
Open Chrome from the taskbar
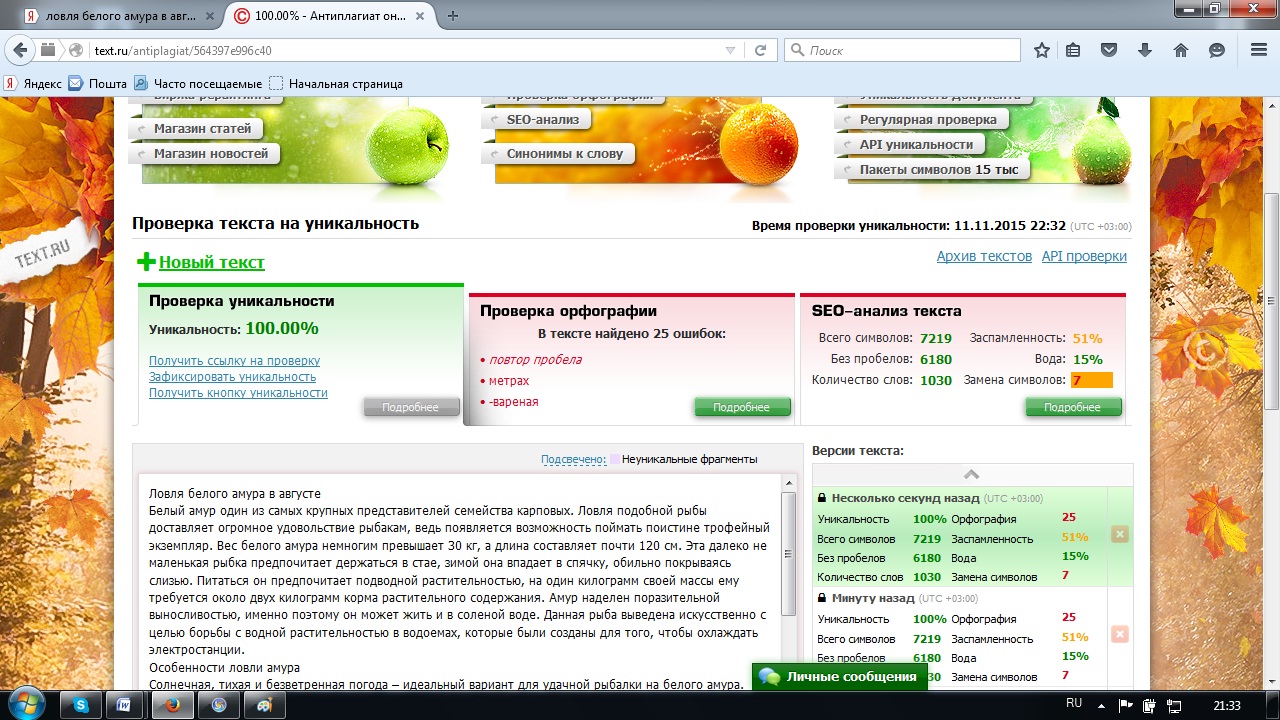(219, 705)
